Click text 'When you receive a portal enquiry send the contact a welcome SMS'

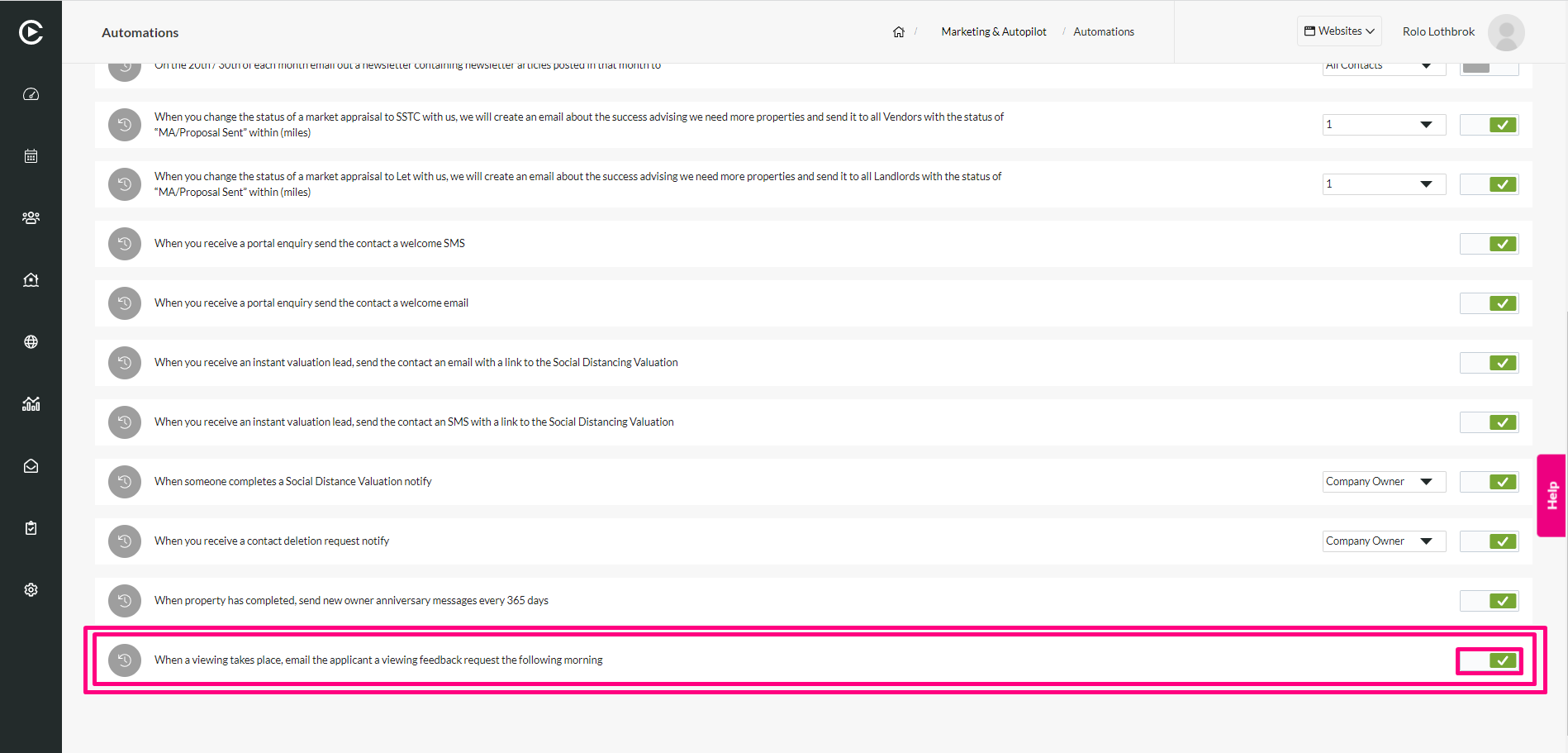[310, 244]
